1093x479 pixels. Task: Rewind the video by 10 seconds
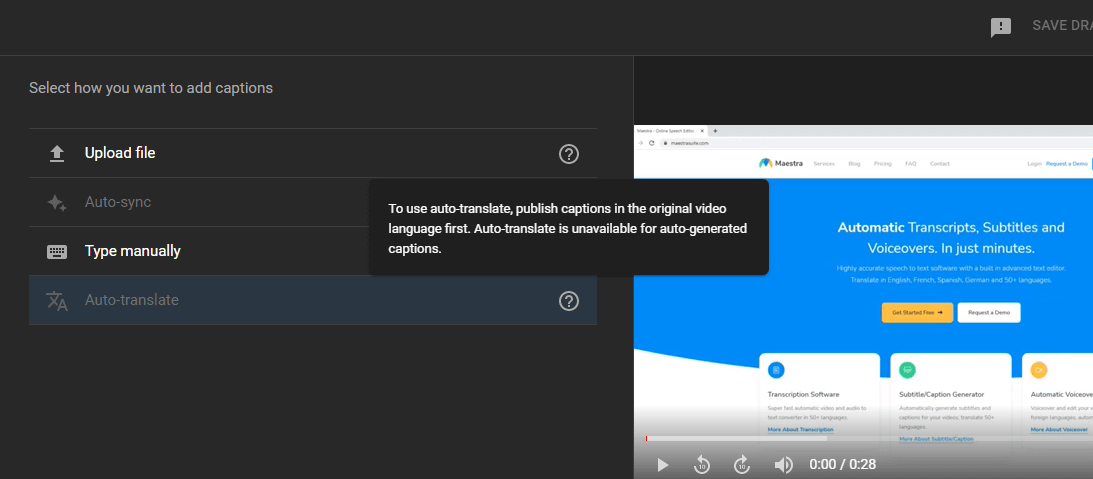pyautogui.click(x=702, y=464)
